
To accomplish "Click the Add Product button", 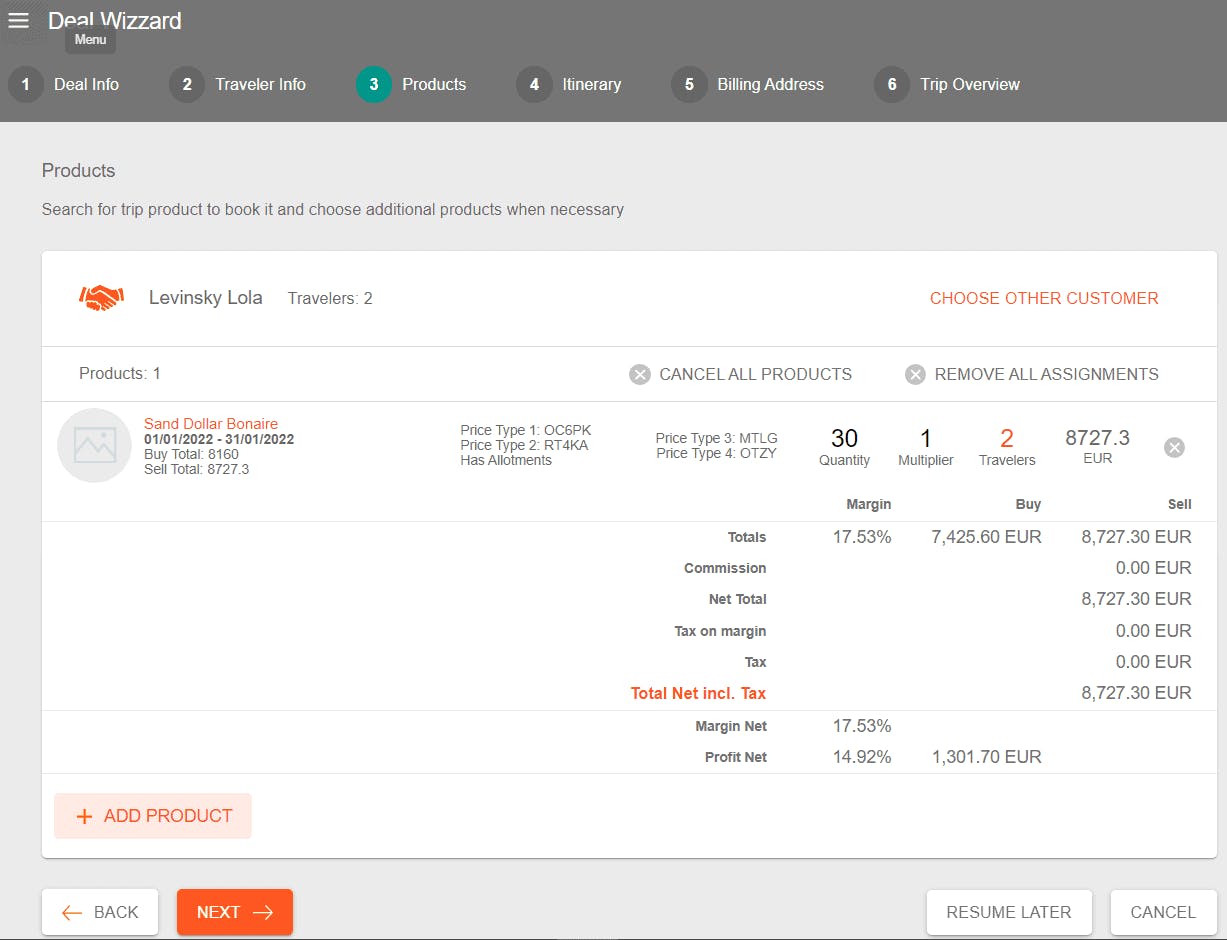I will (x=153, y=816).
